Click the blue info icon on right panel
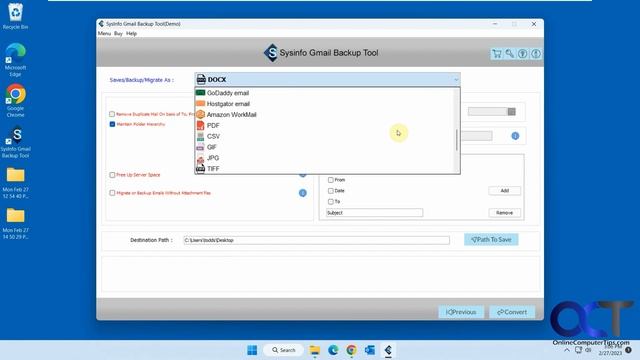640x360 pixels. [515, 136]
